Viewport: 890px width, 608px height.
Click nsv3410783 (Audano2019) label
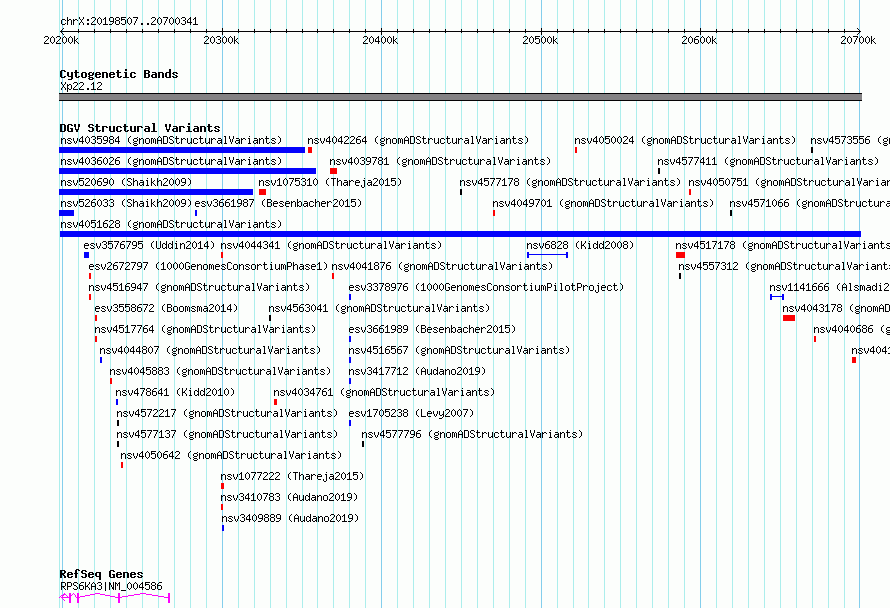tap(289, 497)
